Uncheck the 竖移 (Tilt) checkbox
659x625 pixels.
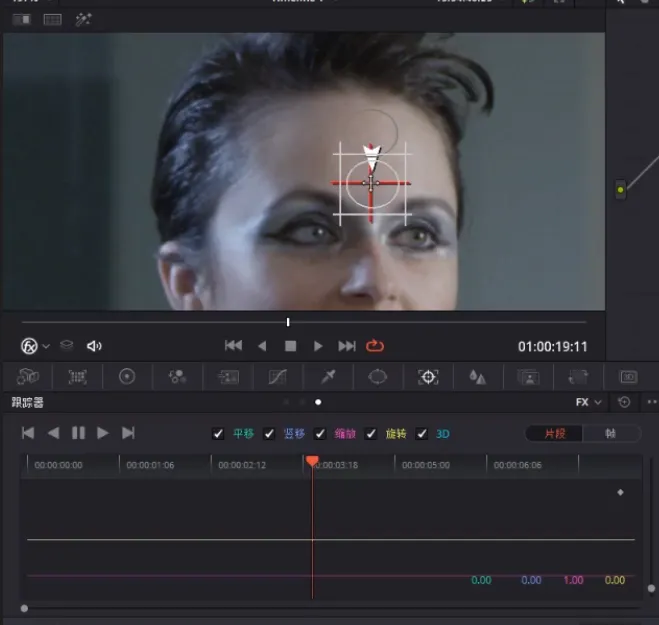[x=269, y=433]
